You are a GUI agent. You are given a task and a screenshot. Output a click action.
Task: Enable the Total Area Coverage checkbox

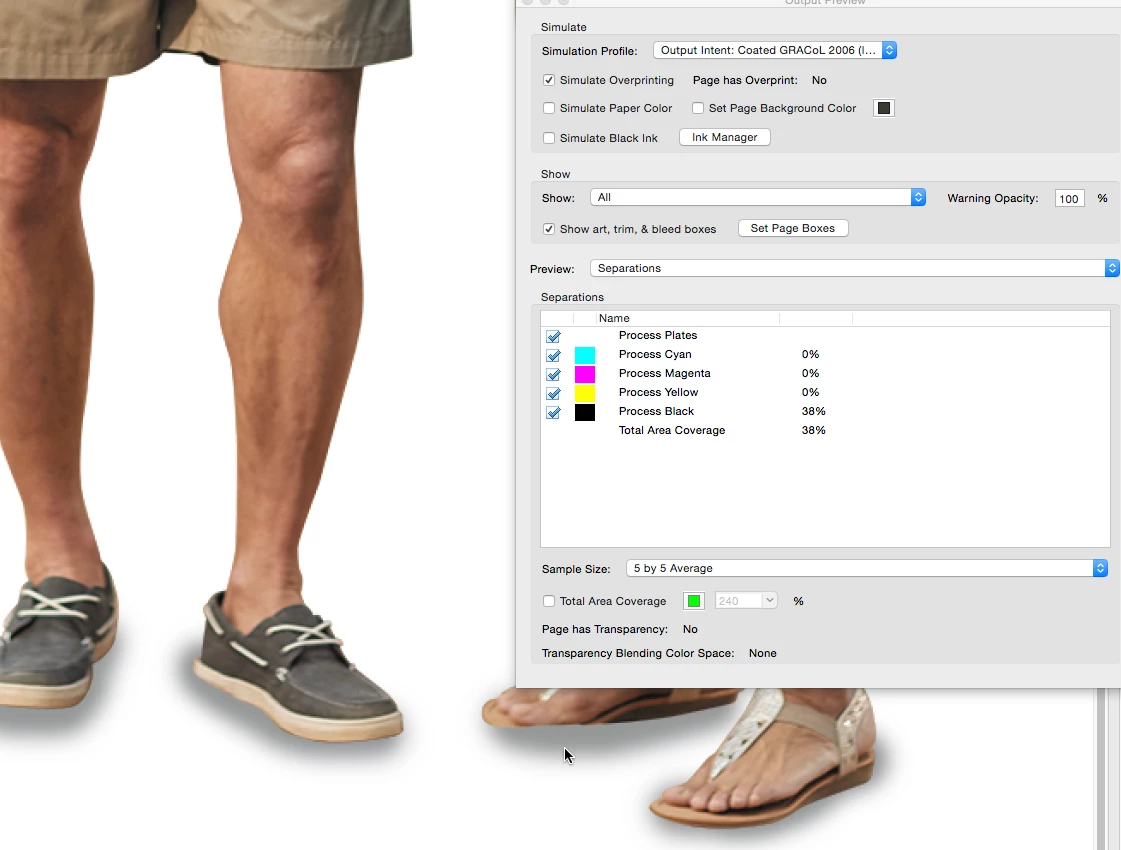coord(549,601)
